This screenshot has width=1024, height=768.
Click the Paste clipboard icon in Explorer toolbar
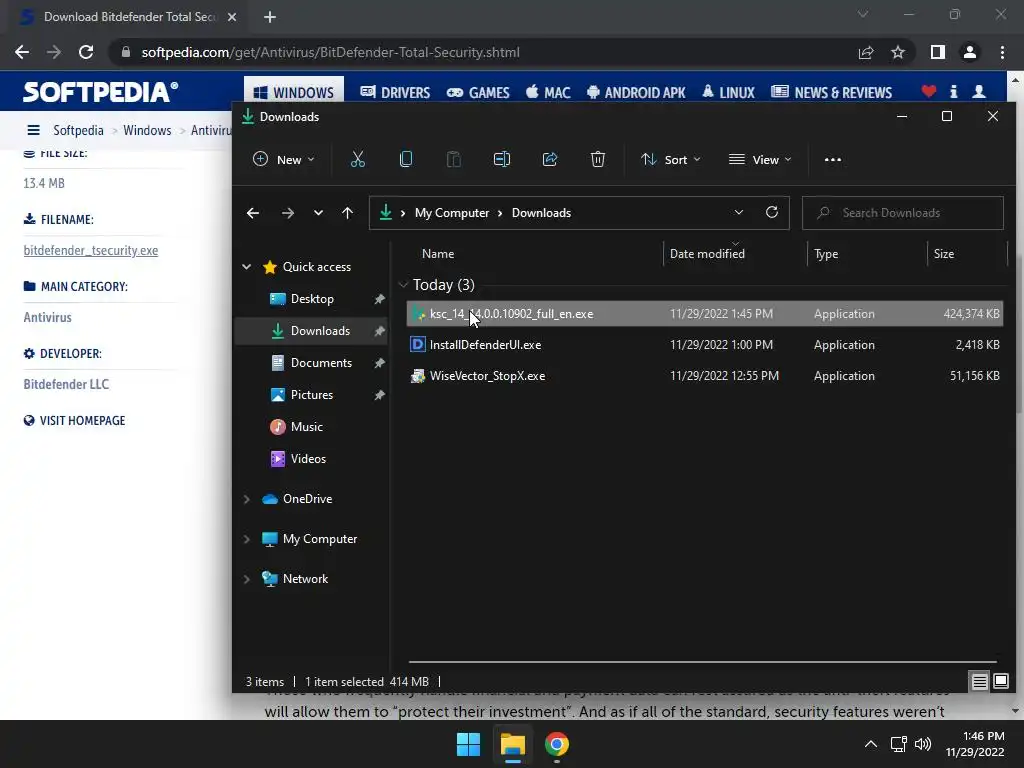453,159
